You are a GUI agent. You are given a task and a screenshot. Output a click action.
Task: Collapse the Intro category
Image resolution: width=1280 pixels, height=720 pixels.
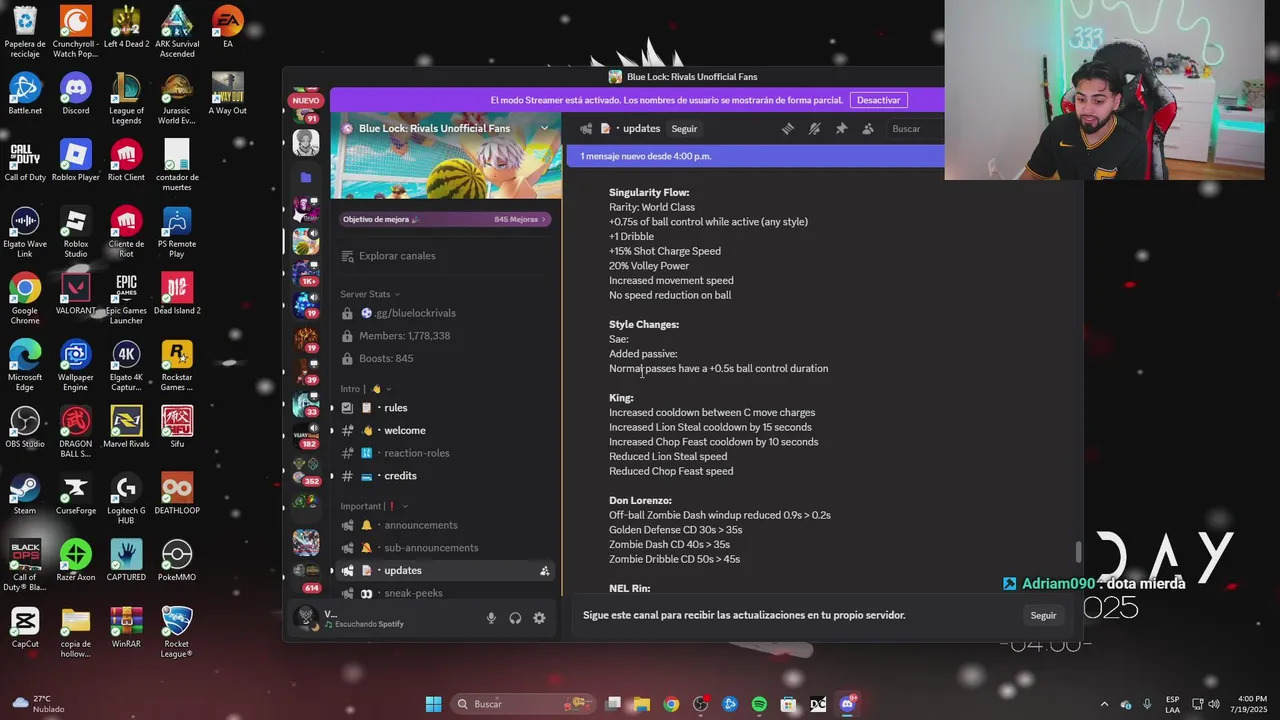365,389
